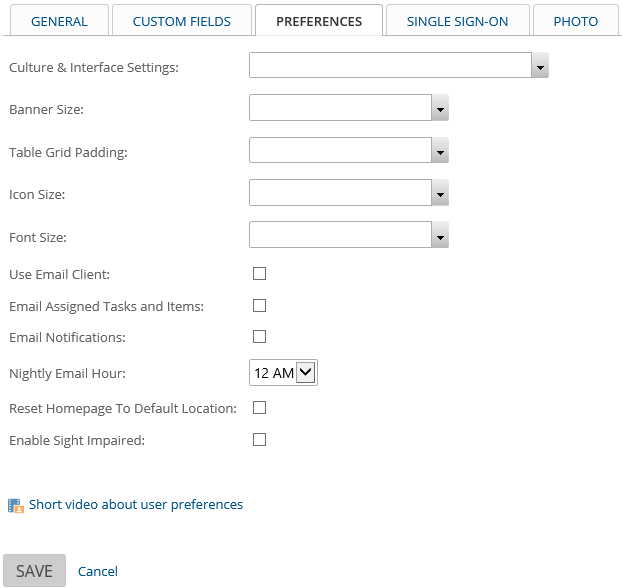Switch to the General tab
Screen dimensions: 622x588
click(60, 21)
